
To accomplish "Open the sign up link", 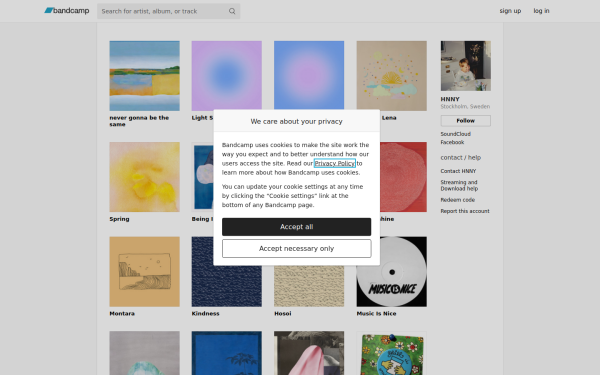I will [510, 11].
